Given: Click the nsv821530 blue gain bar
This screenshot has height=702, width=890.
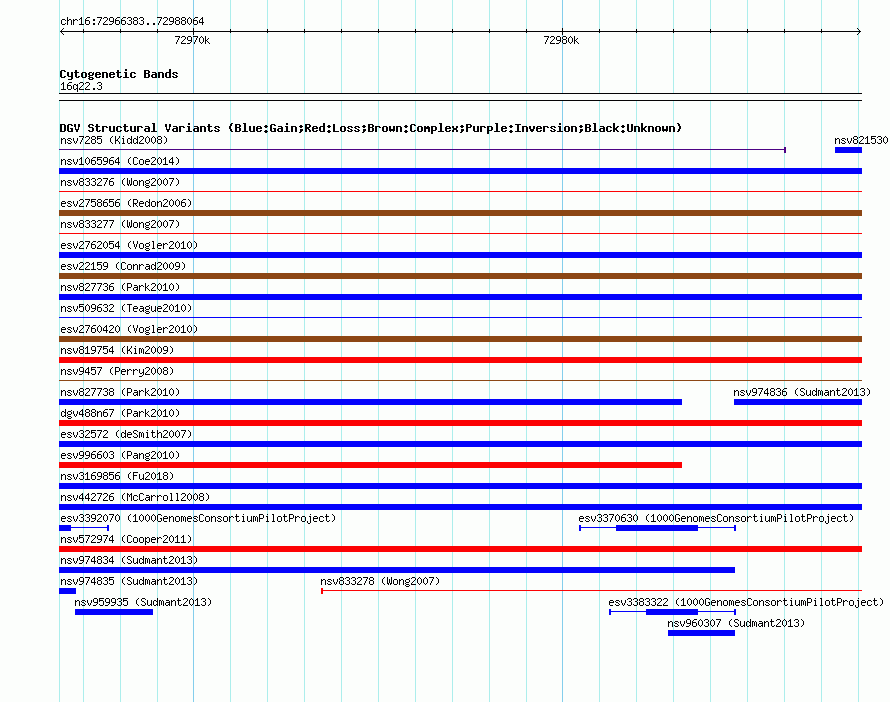Looking at the screenshot, I should (848, 150).
